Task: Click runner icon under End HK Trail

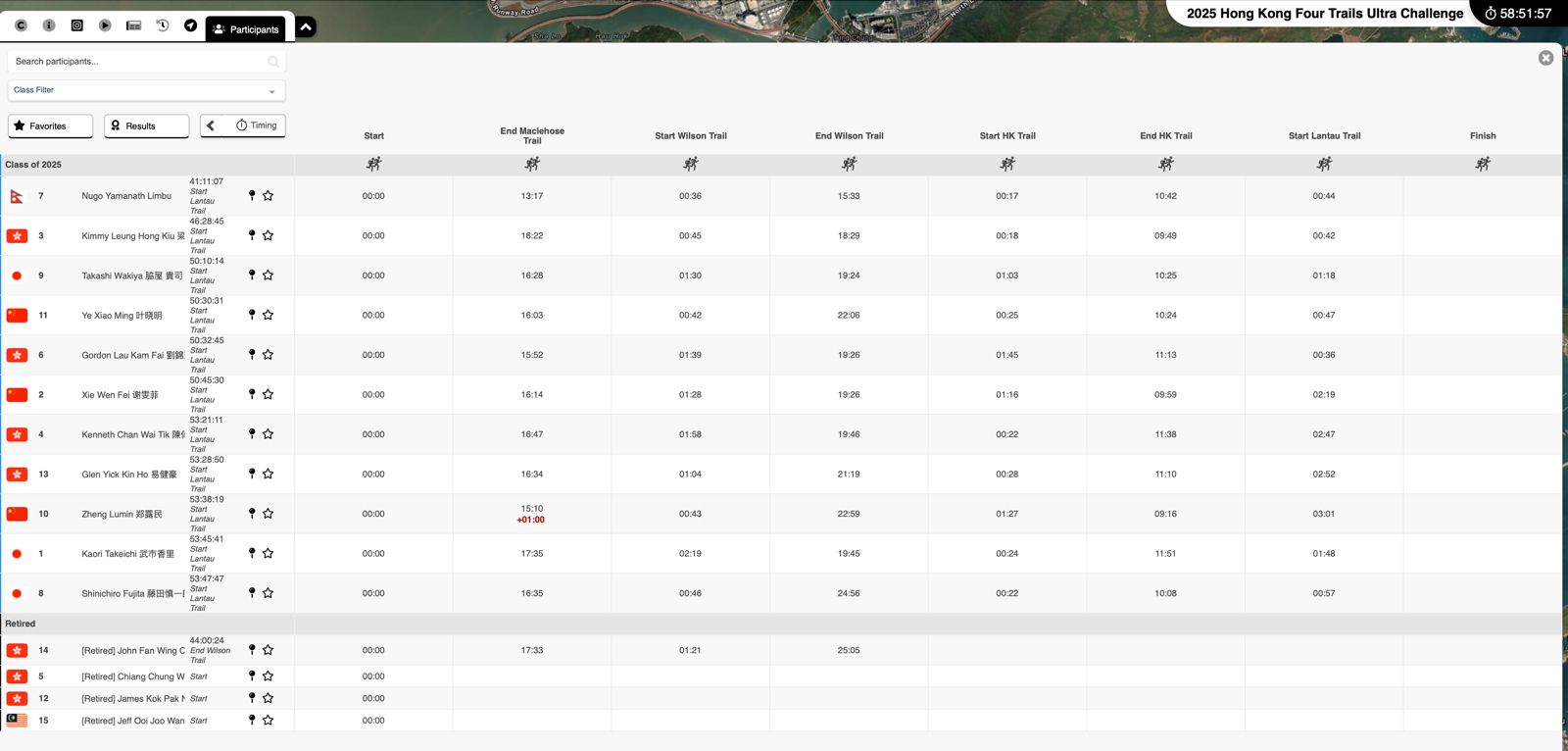Action: coord(1166,164)
